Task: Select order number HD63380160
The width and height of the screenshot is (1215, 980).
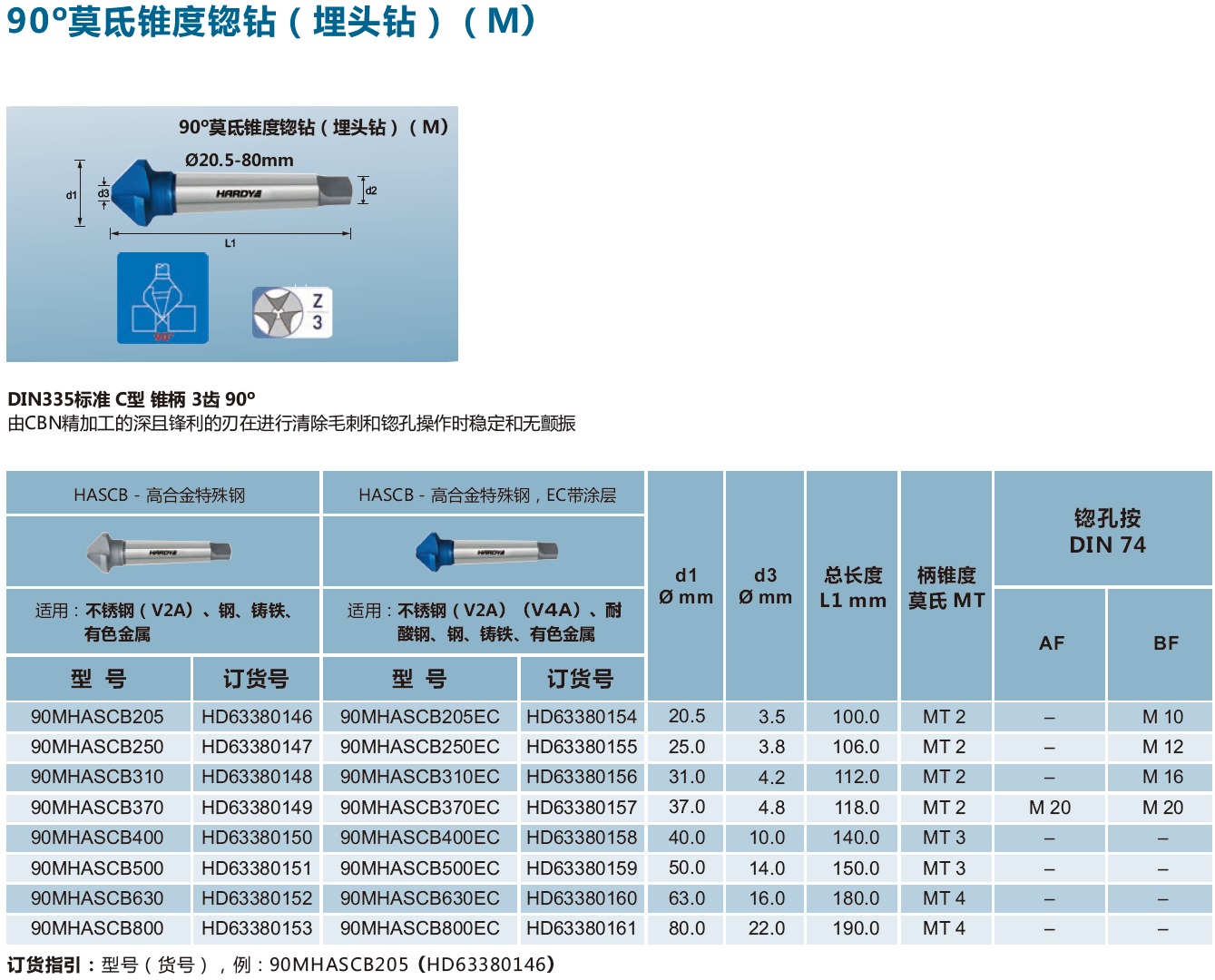Action: (x=582, y=898)
